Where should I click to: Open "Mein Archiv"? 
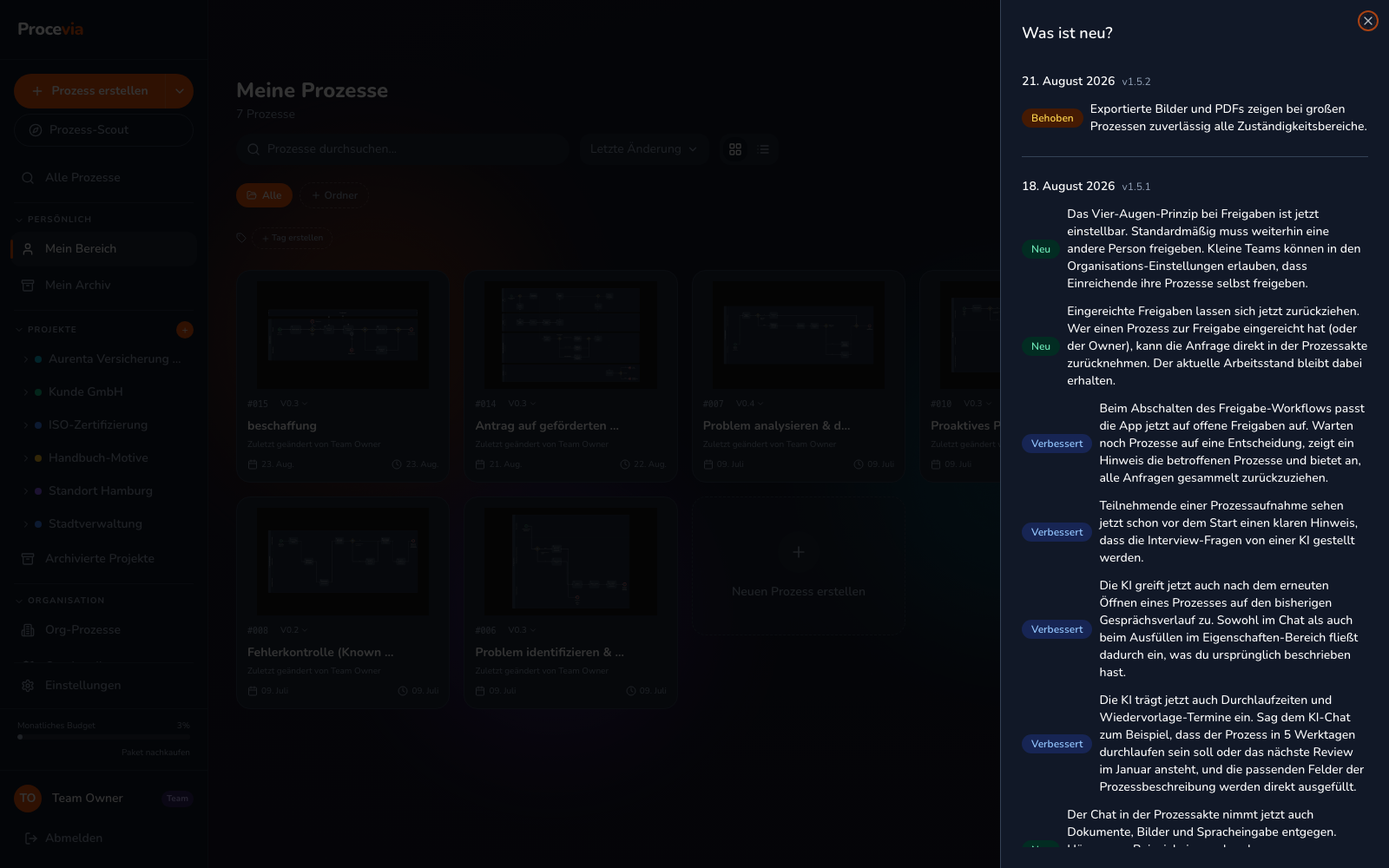point(103,285)
